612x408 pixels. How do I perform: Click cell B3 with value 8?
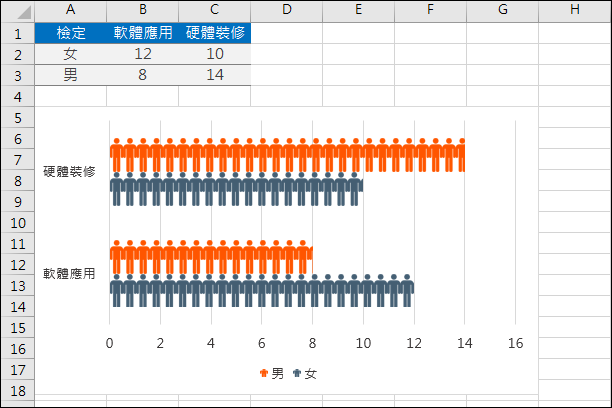pos(142,75)
